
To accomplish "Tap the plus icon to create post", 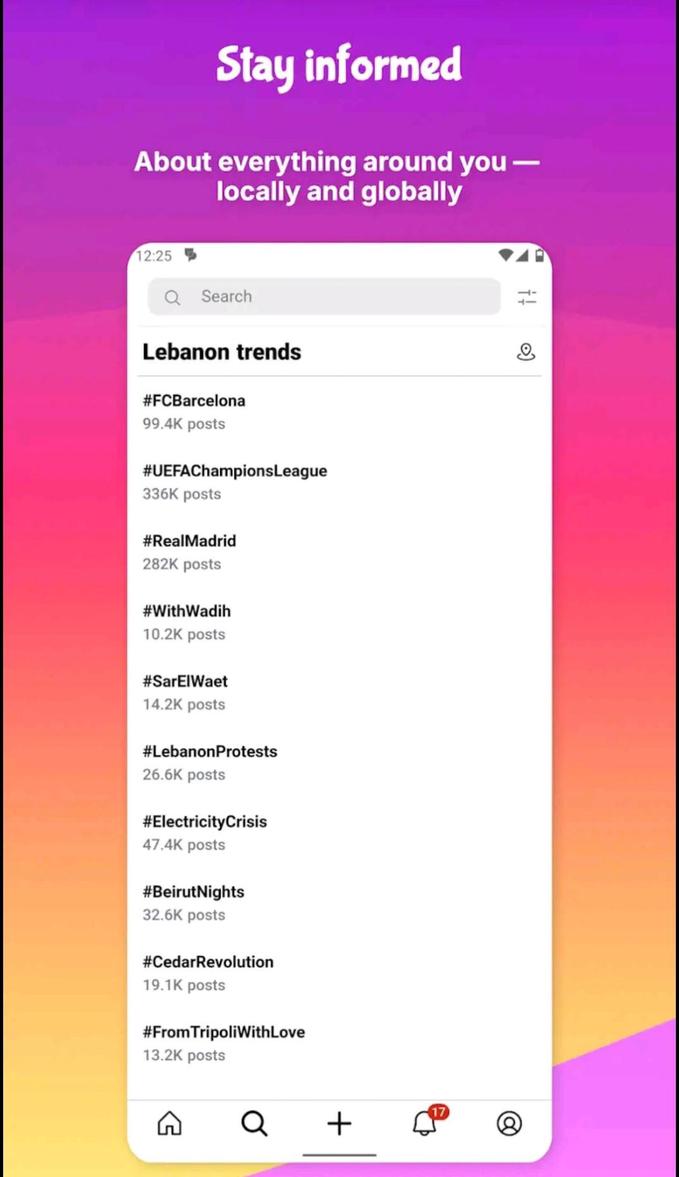I will point(339,1123).
